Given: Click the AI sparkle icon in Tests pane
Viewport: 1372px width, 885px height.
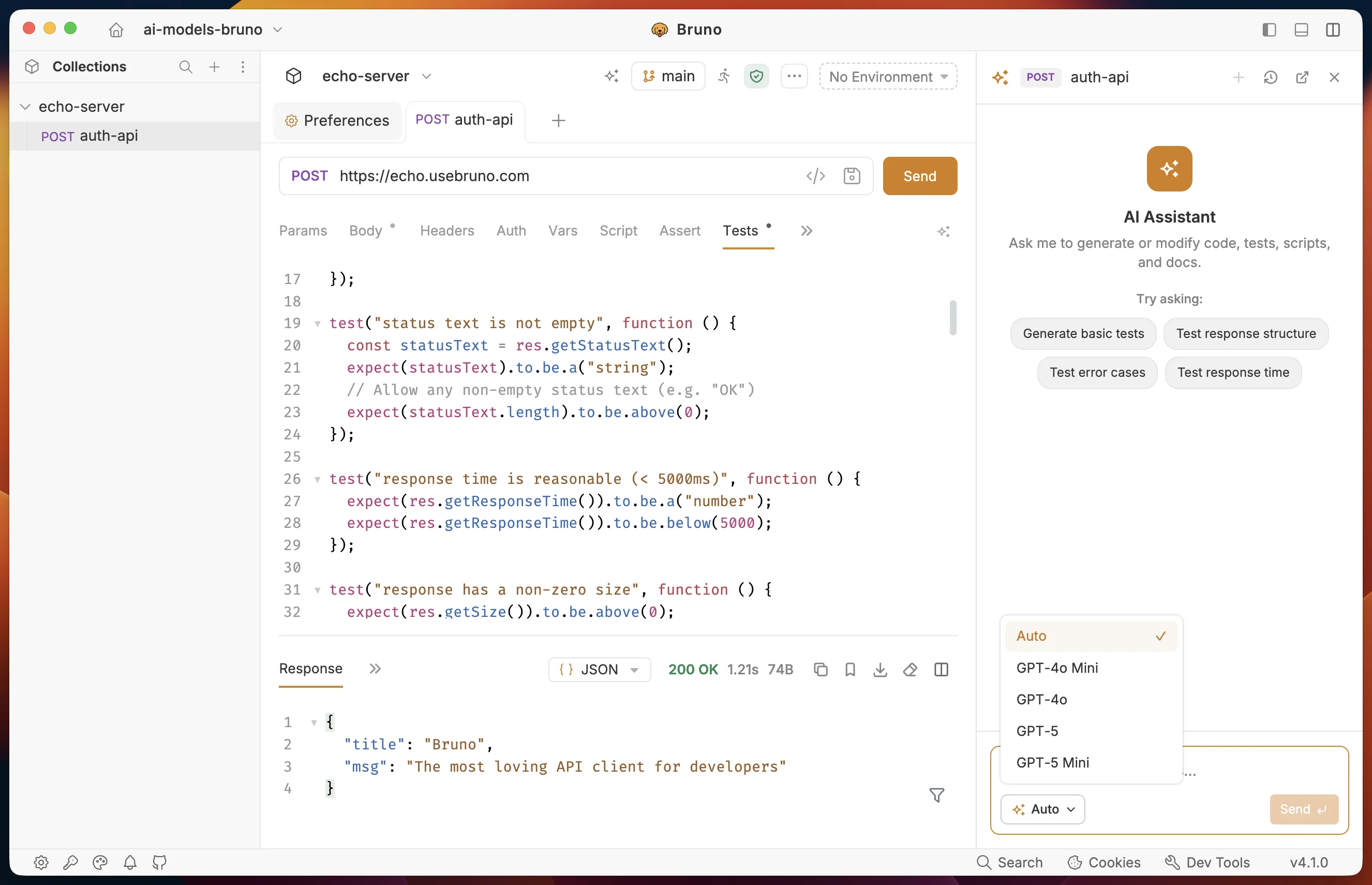Looking at the screenshot, I should click(944, 231).
